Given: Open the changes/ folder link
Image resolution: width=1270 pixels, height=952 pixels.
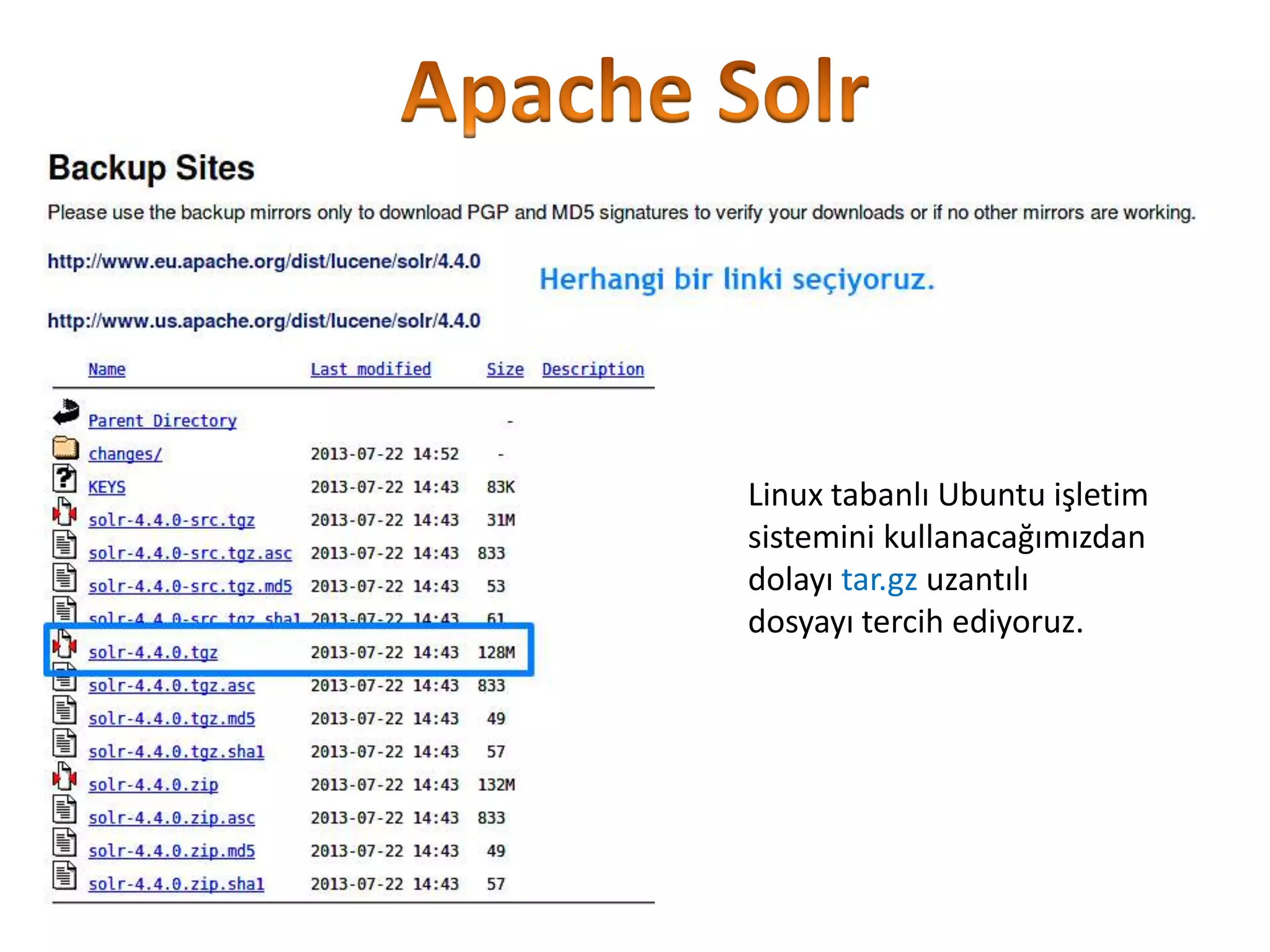Looking at the screenshot, I should point(125,454).
